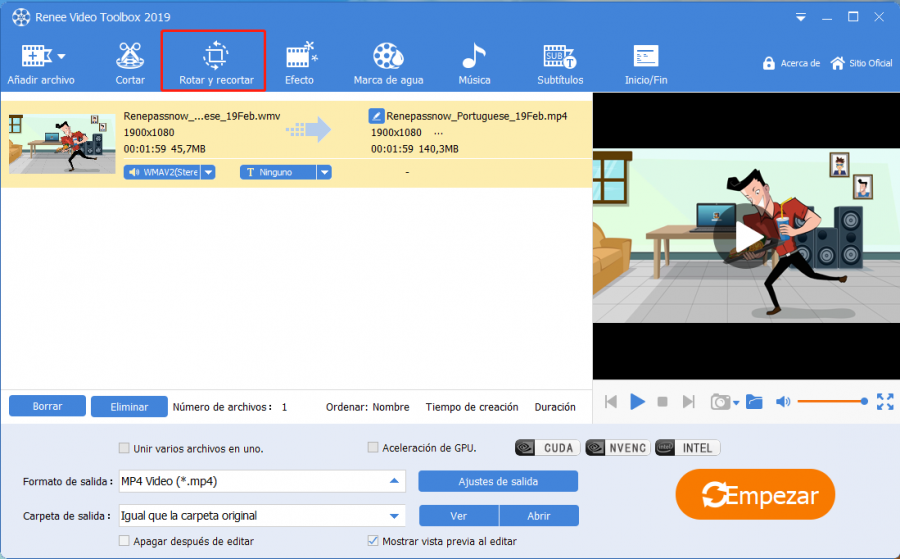Expand the Ninguno subtitle dropdown
Viewport: 900px width, 559px height.
pyautogui.click(x=324, y=172)
